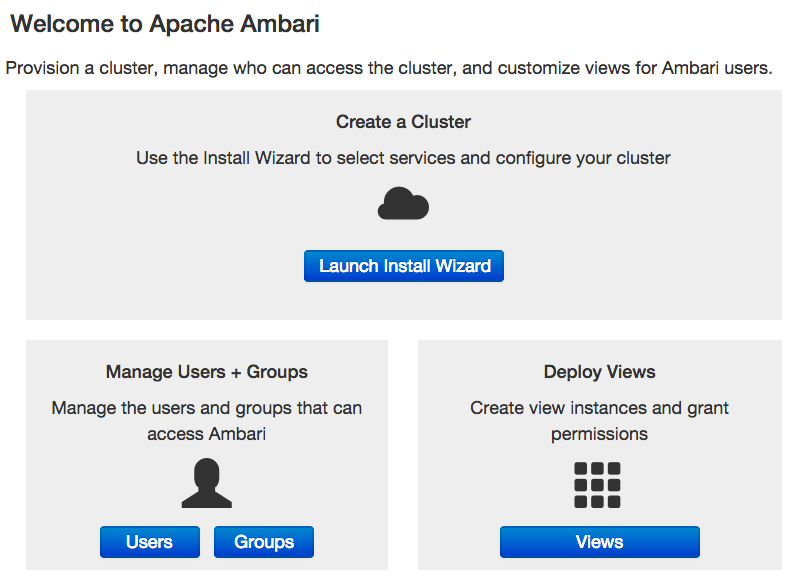Viewport: 804px width, 582px height.
Task: Launch the Install Wizard
Action: pyautogui.click(x=404, y=266)
